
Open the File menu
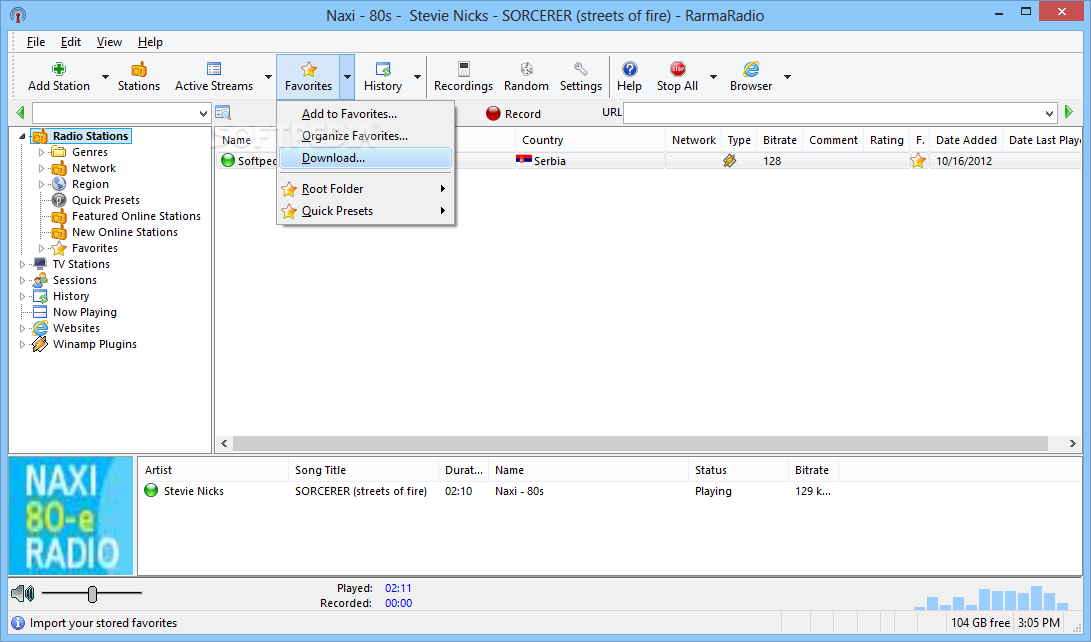[x=35, y=42]
